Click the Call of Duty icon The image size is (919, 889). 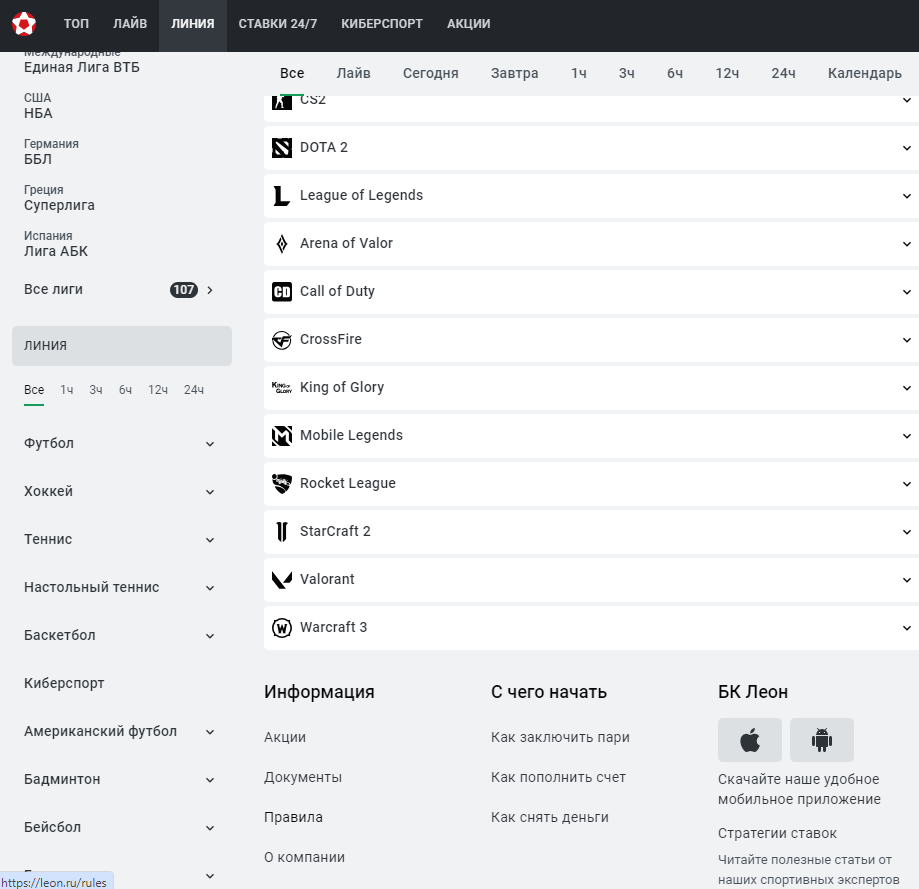[x=282, y=292]
